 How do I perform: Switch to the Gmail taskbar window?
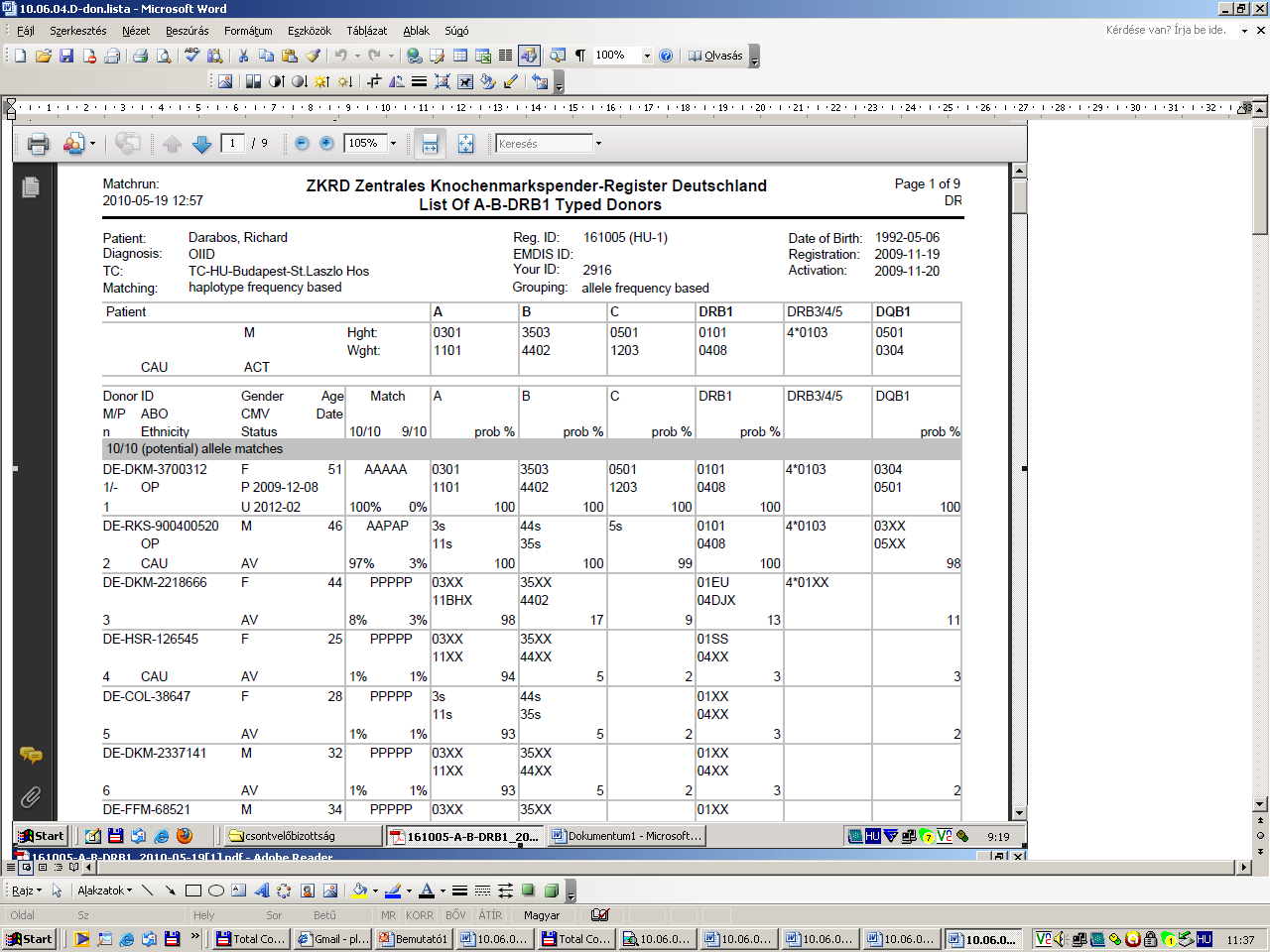[333, 939]
